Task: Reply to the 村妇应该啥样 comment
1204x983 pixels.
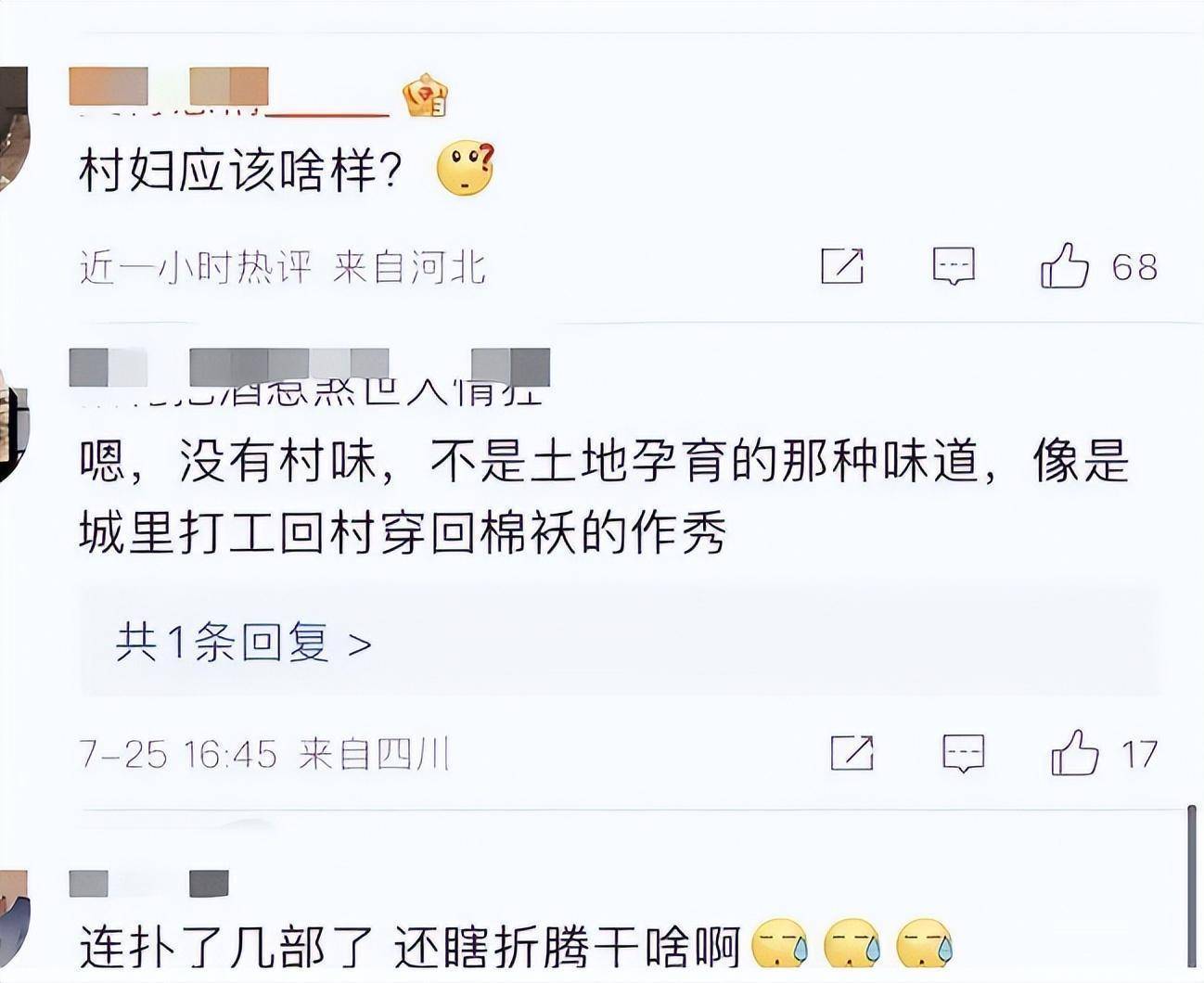Action: point(954,266)
